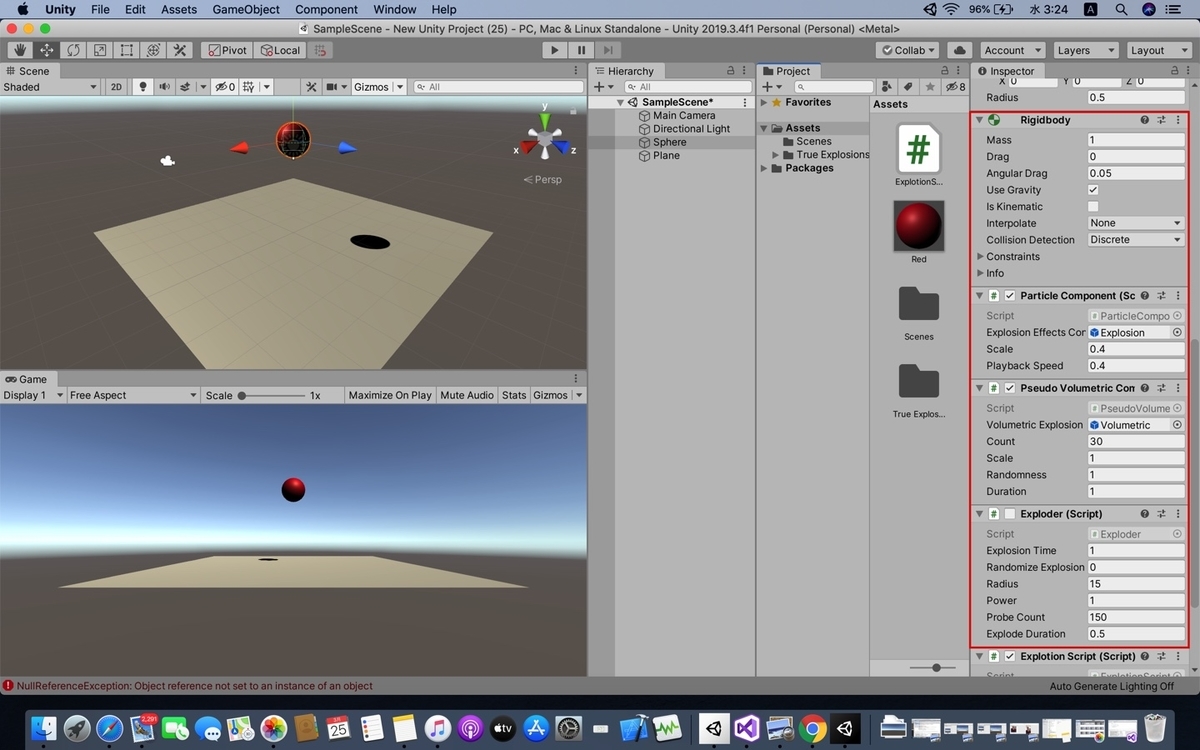Click the Play button
1200x750 pixels.
(x=555, y=50)
